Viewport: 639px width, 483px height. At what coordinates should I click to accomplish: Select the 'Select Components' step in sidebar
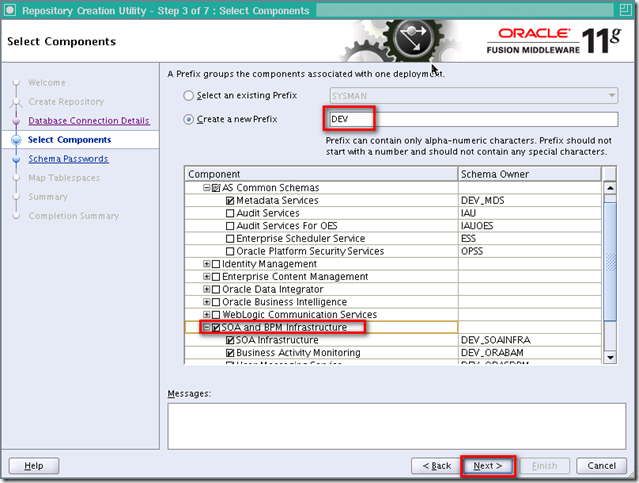(x=69, y=140)
